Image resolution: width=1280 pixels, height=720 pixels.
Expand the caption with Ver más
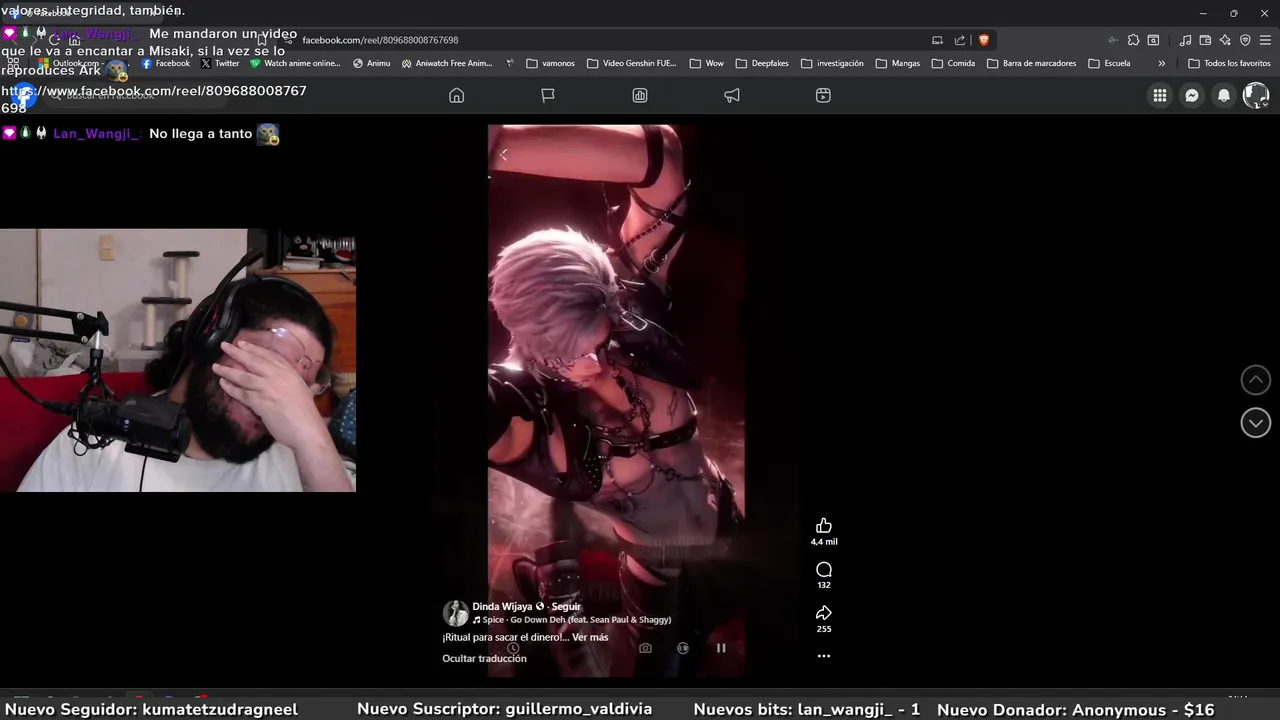pyautogui.click(x=590, y=637)
